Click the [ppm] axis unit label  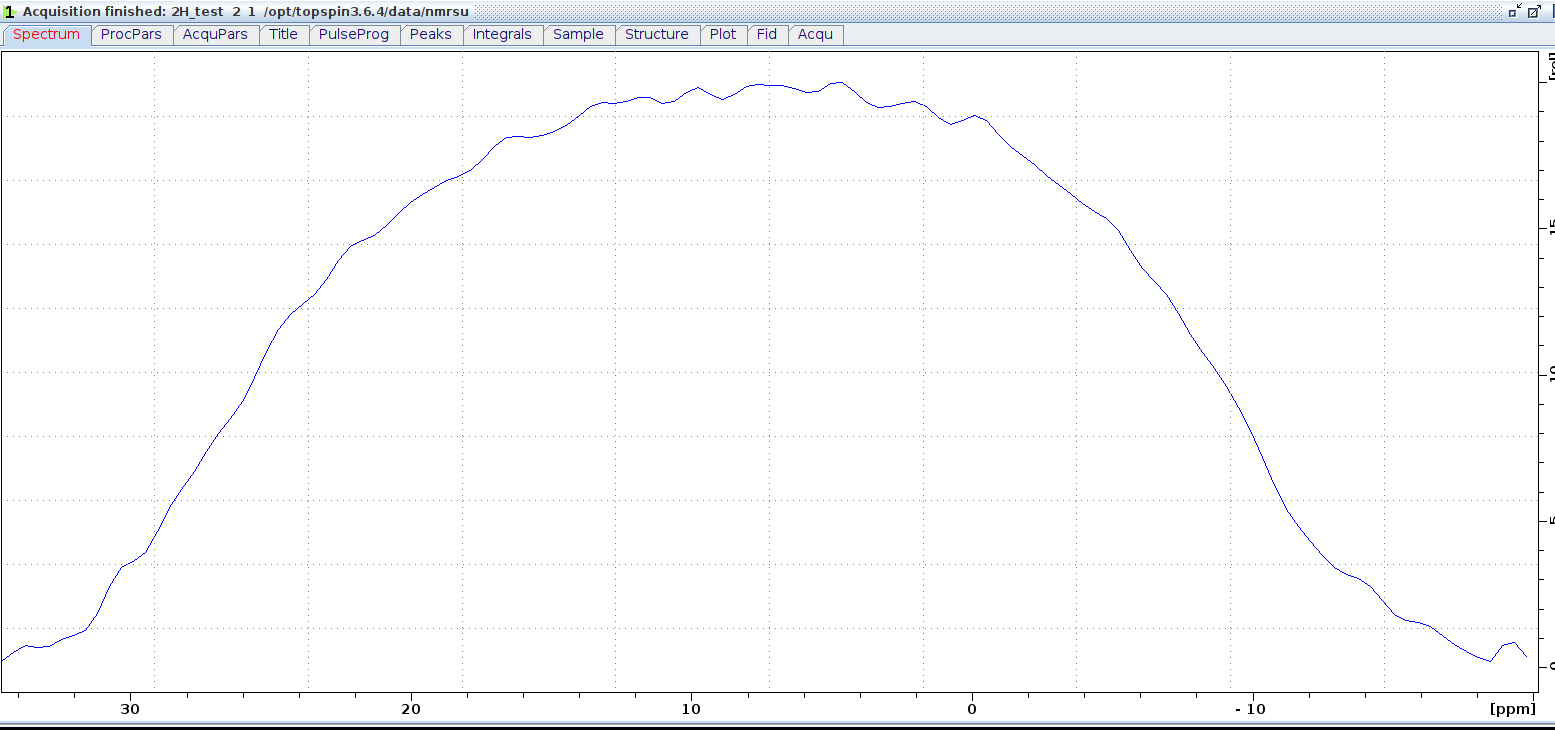tap(1510, 709)
